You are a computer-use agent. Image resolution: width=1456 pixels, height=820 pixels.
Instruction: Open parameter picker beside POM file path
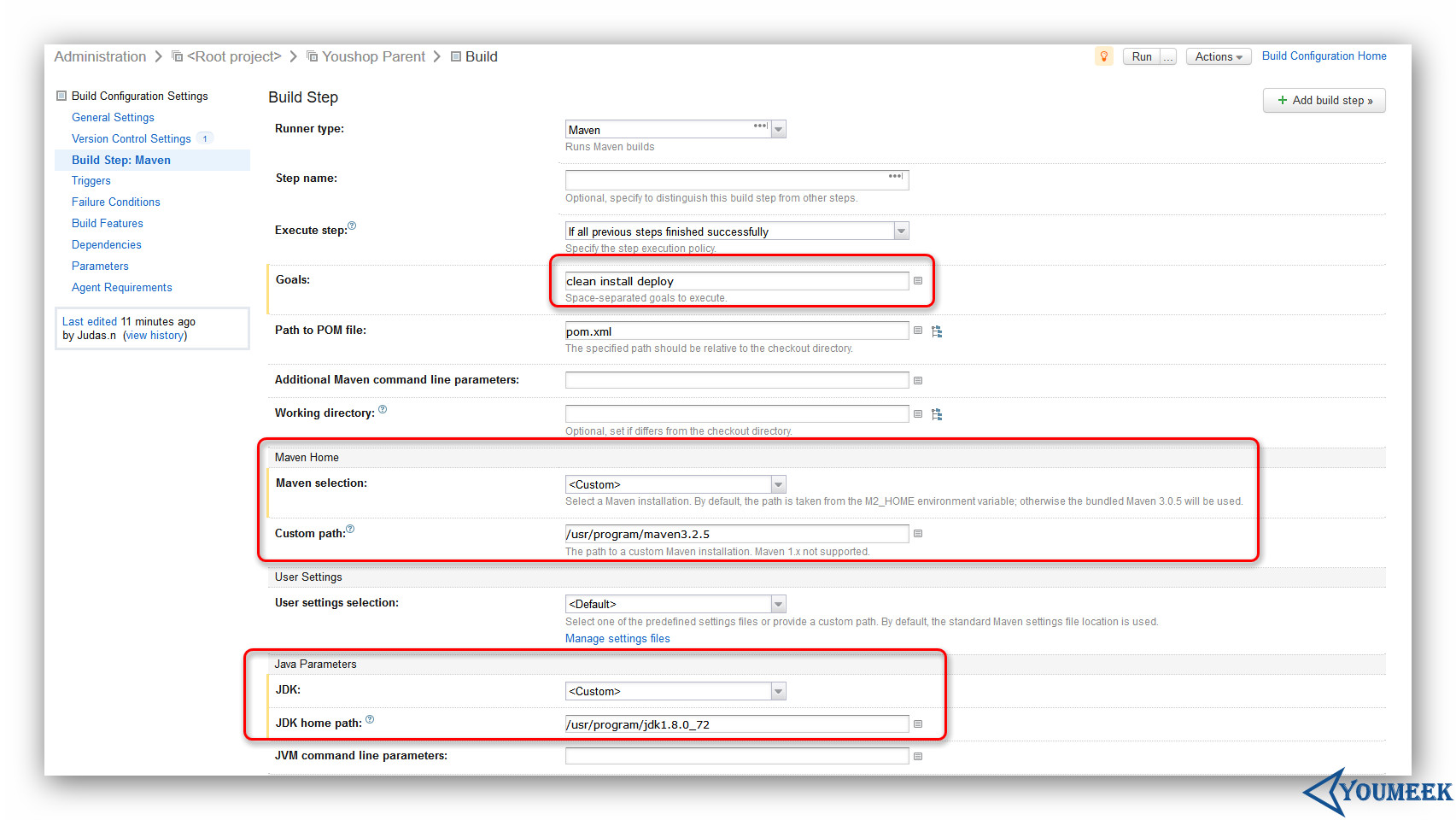pyautogui.click(x=918, y=331)
